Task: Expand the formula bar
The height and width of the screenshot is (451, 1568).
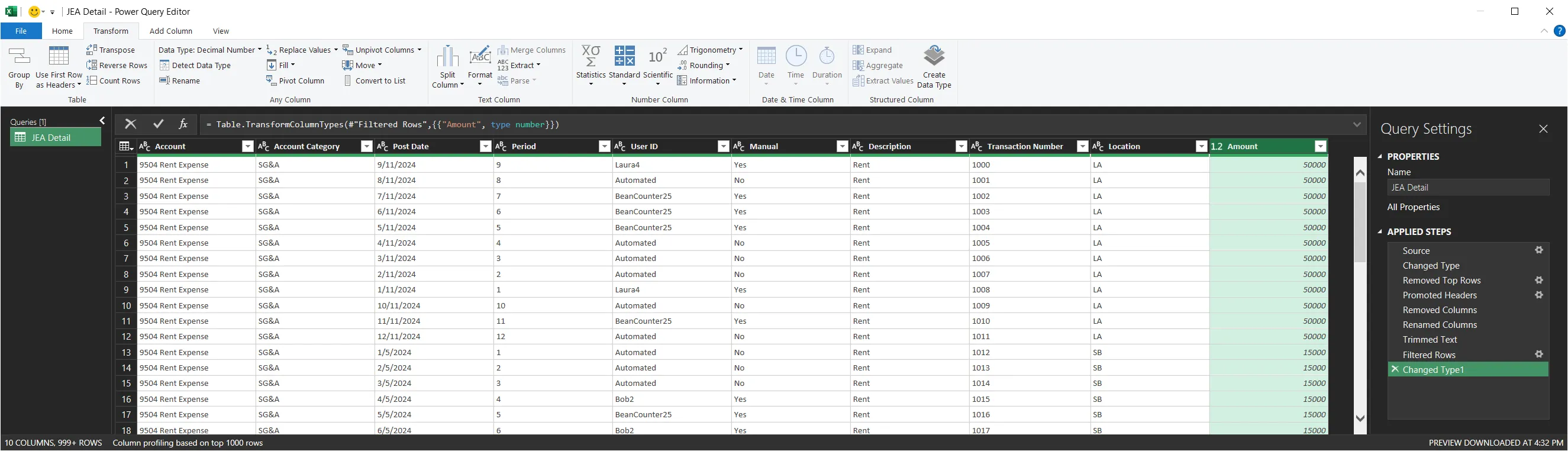Action: [x=1357, y=124]
